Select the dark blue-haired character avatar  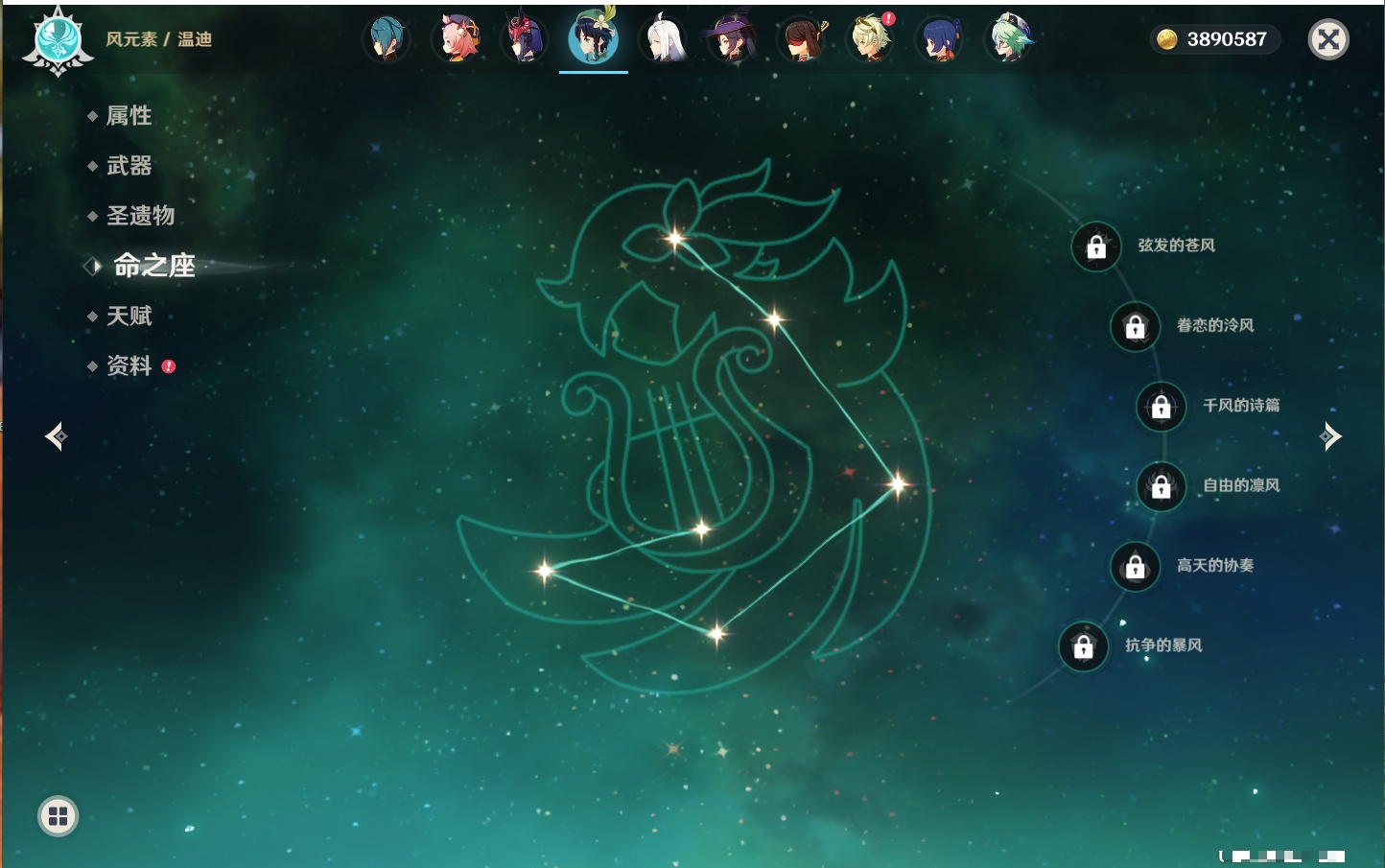click(940, 39)
